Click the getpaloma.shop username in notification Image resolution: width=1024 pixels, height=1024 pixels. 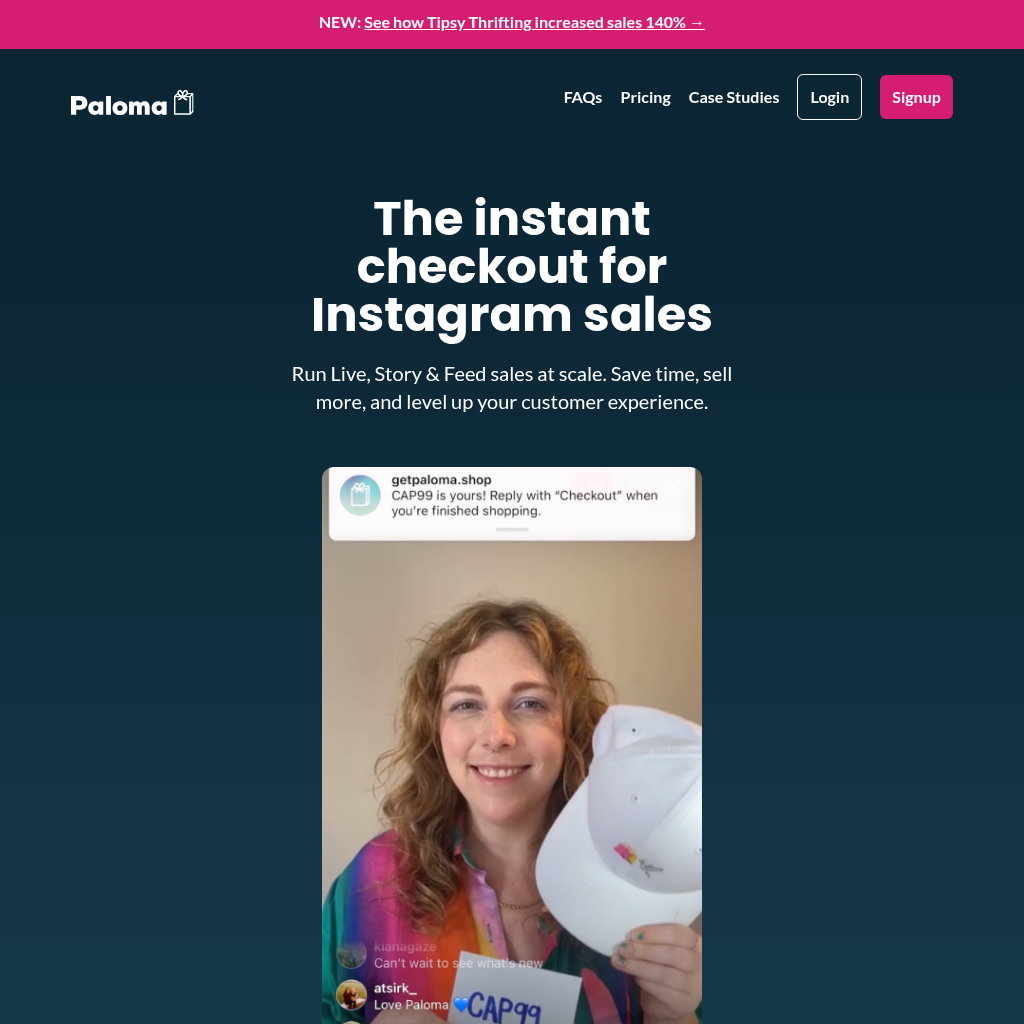click(x=441, y=480)
